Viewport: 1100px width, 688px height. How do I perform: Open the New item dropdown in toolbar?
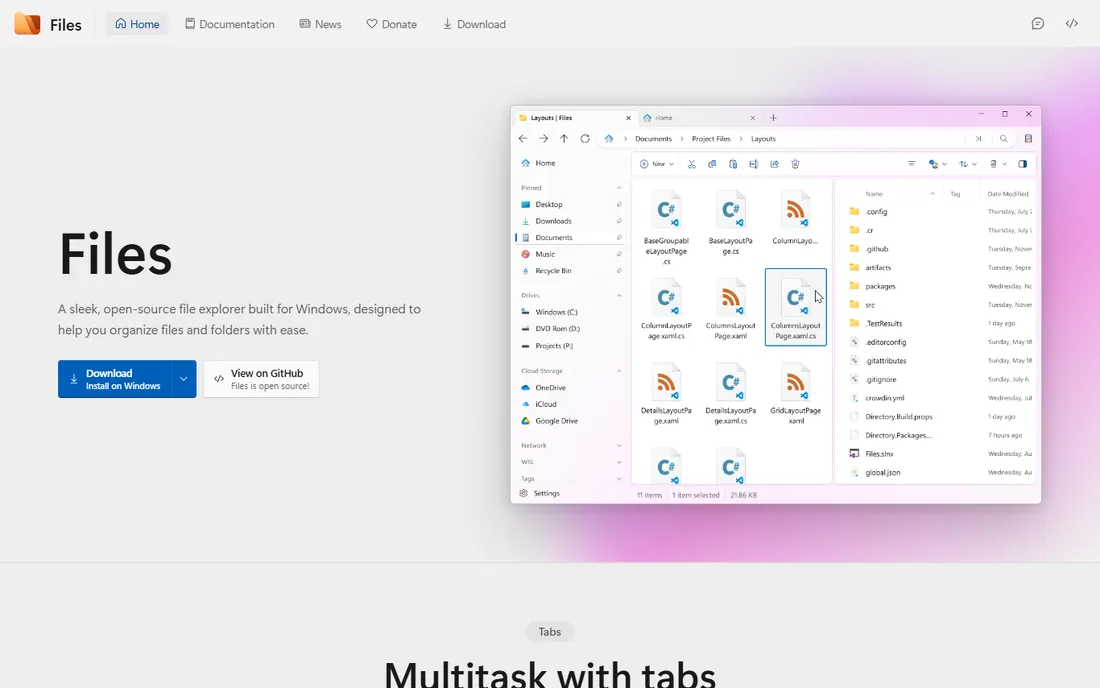coord(657,164)
